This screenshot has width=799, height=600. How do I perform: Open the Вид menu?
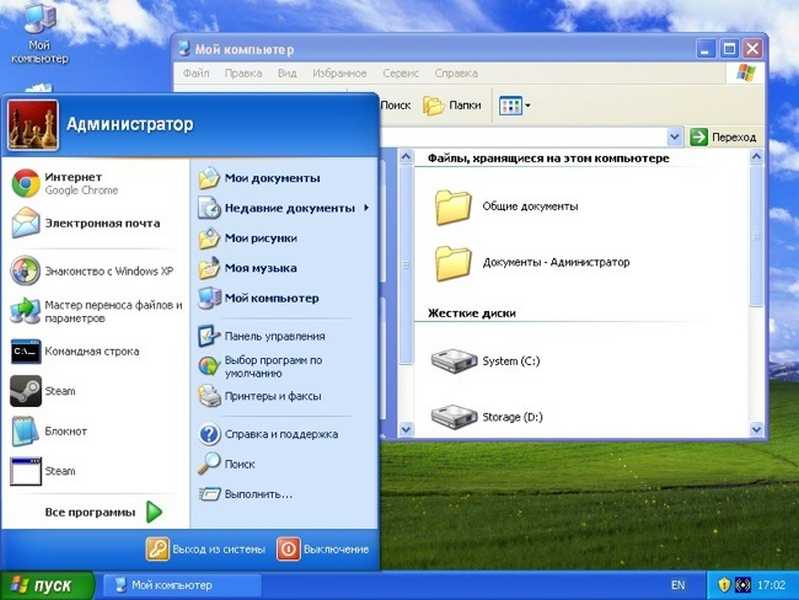(x=287, y=73)
